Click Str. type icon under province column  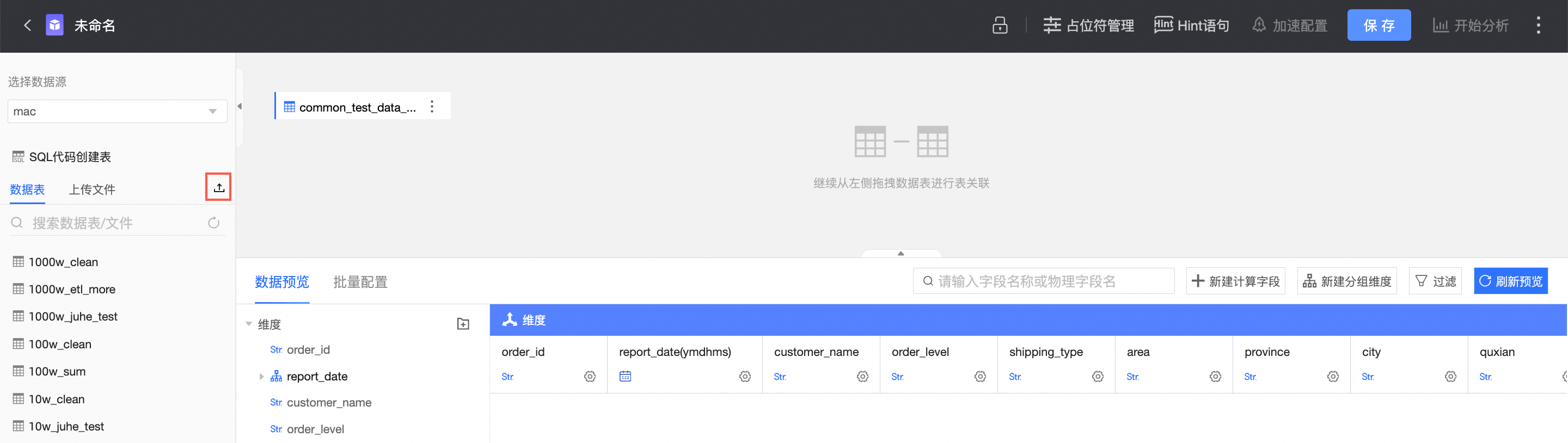pyautogui.click(x=1250, y=377)
